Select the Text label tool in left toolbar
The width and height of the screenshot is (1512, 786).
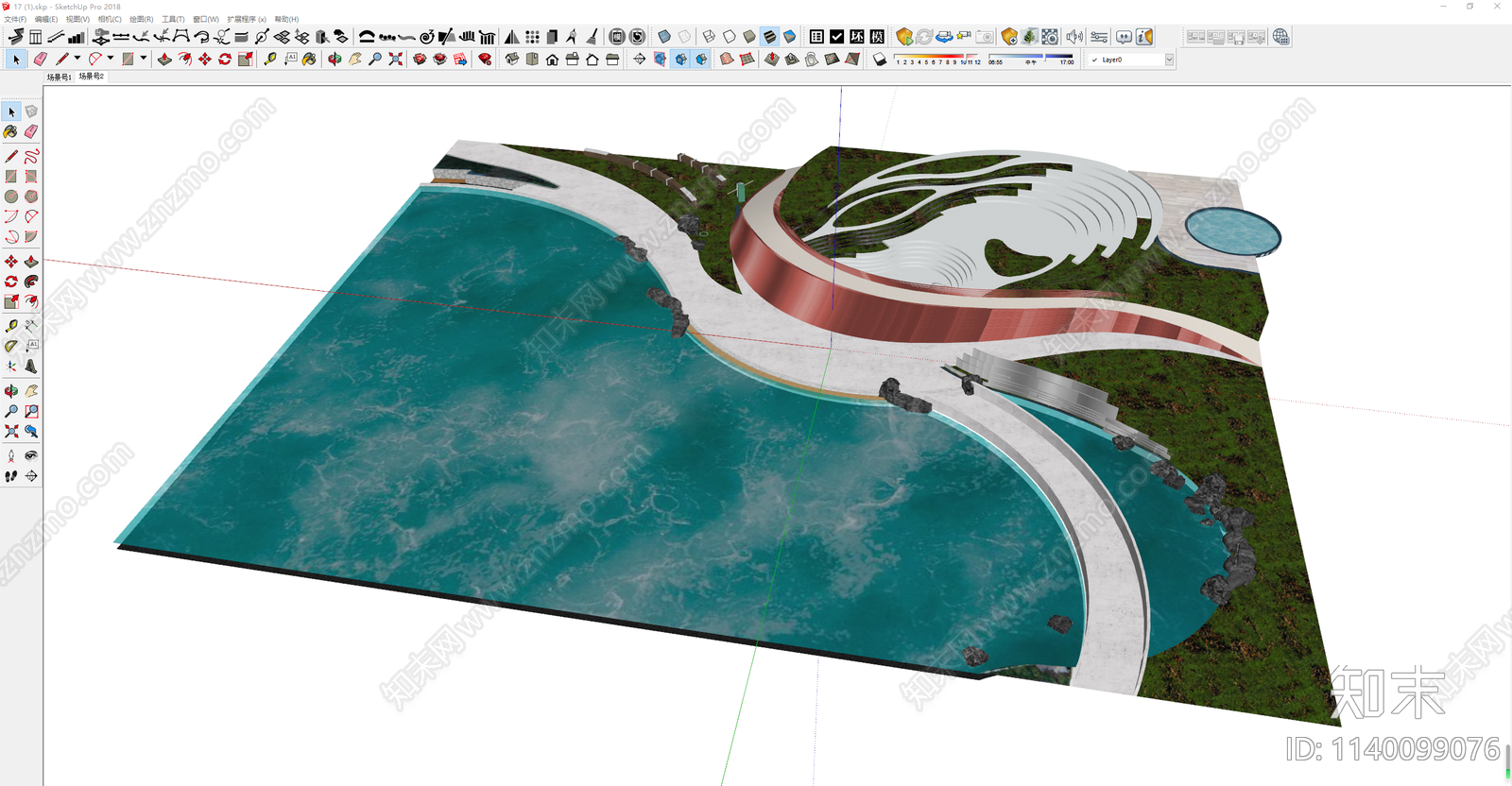coord(31,346)
